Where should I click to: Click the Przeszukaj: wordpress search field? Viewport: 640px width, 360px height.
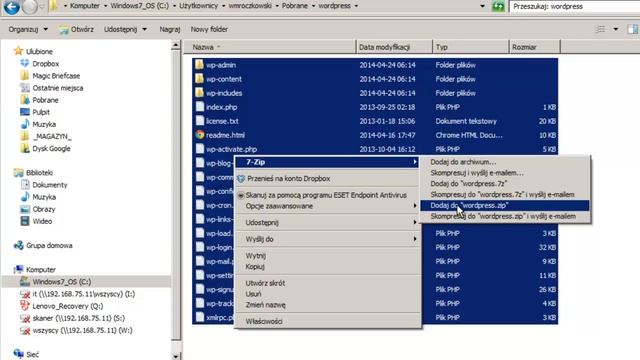(575, 7)
